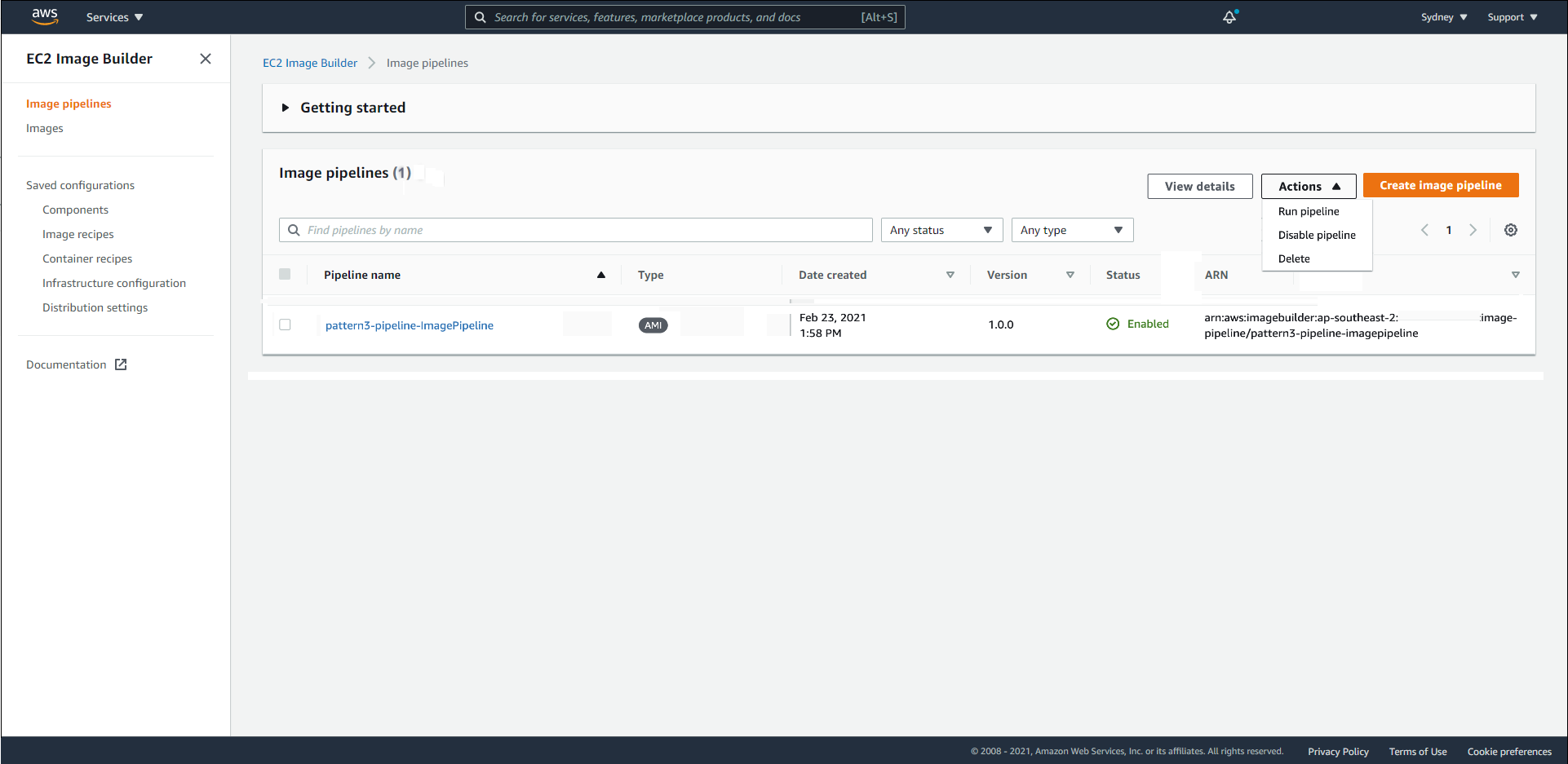The image size is (1568, 764).
Task: Click the Status column header
Action: pos(1123,275)
